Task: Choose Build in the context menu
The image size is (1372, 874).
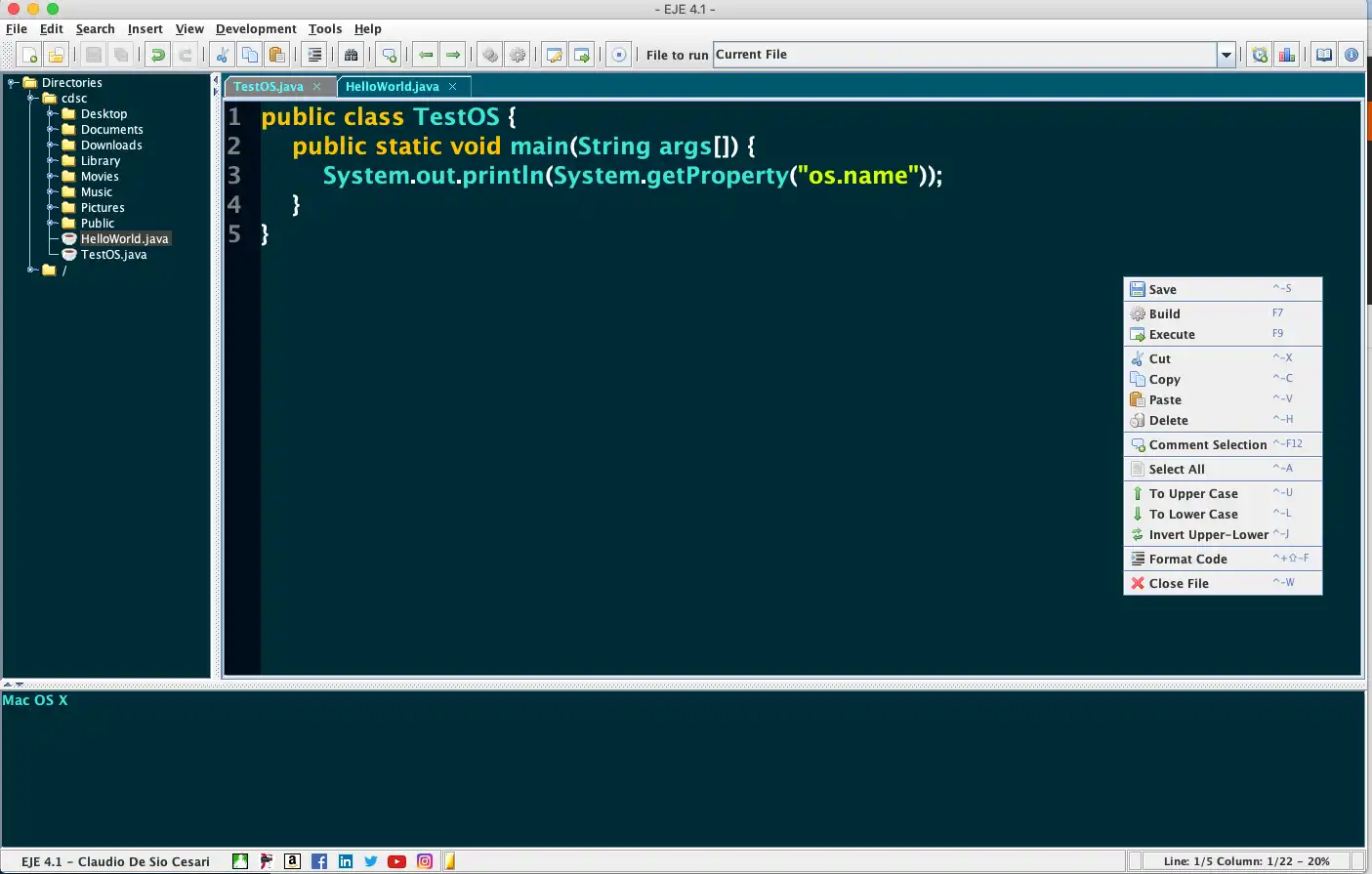Action: tap(1223, 313)
